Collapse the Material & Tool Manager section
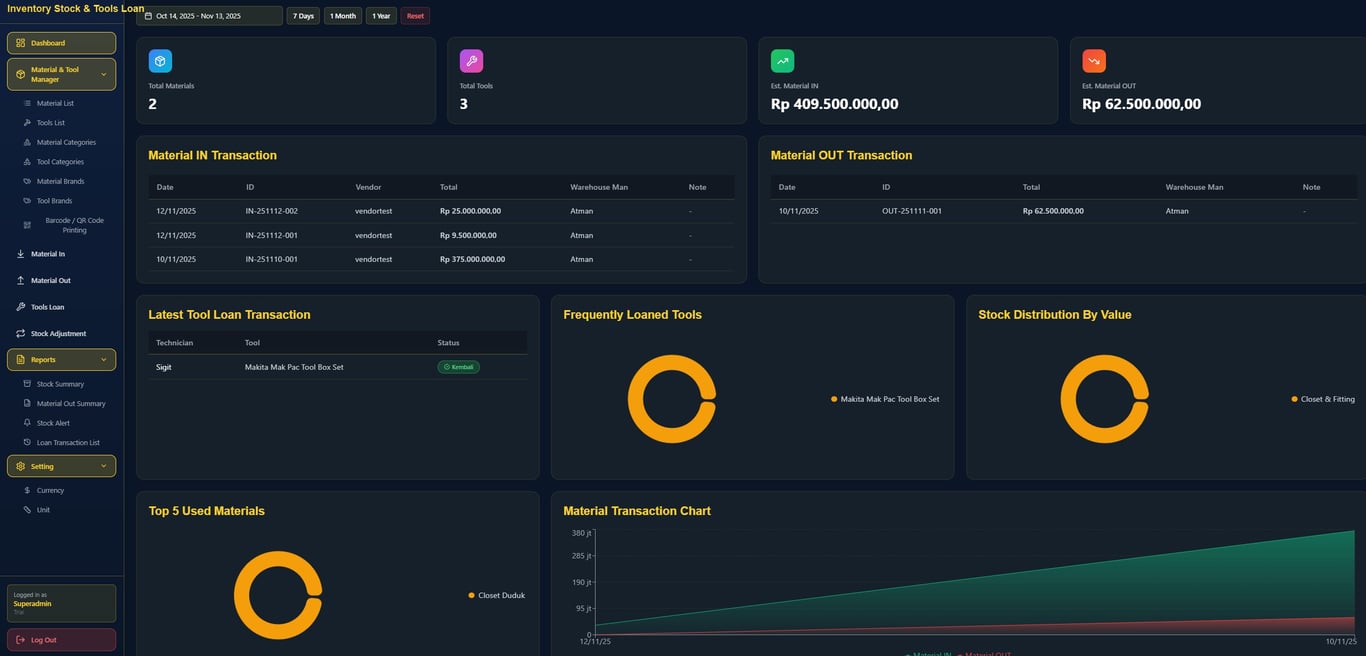 click(103, 73)
